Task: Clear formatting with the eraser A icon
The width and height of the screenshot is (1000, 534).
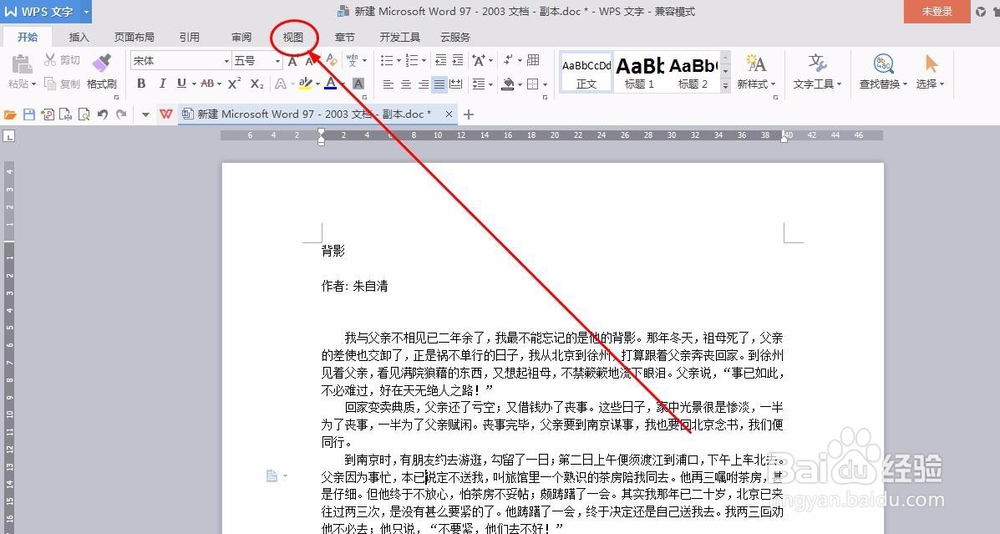Action: (331, 60)
